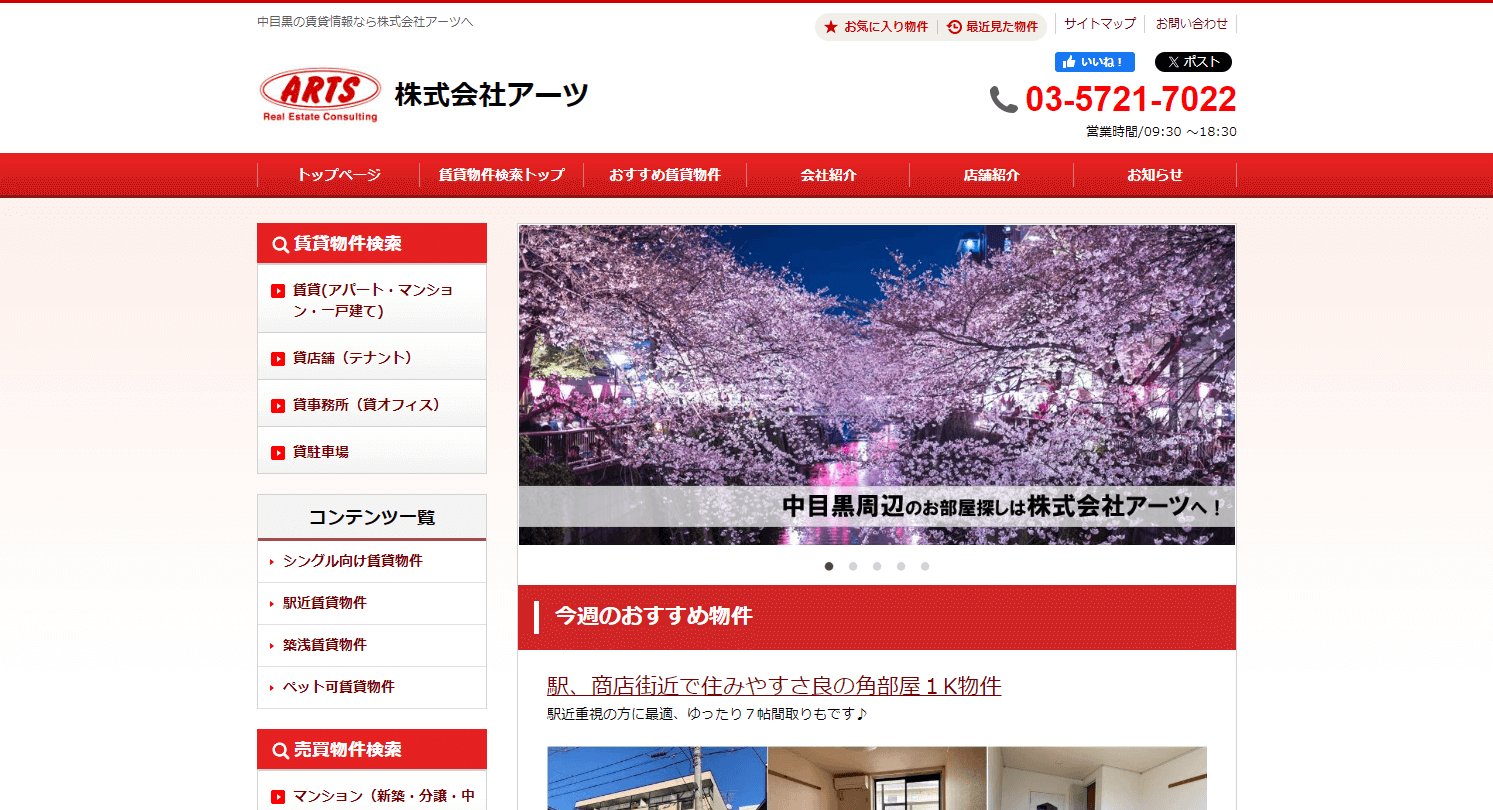Select the magnifying glass on 賃貸物件検索 header
The height and width of the screenshot is (810, 1493).
tap(279, 243)
